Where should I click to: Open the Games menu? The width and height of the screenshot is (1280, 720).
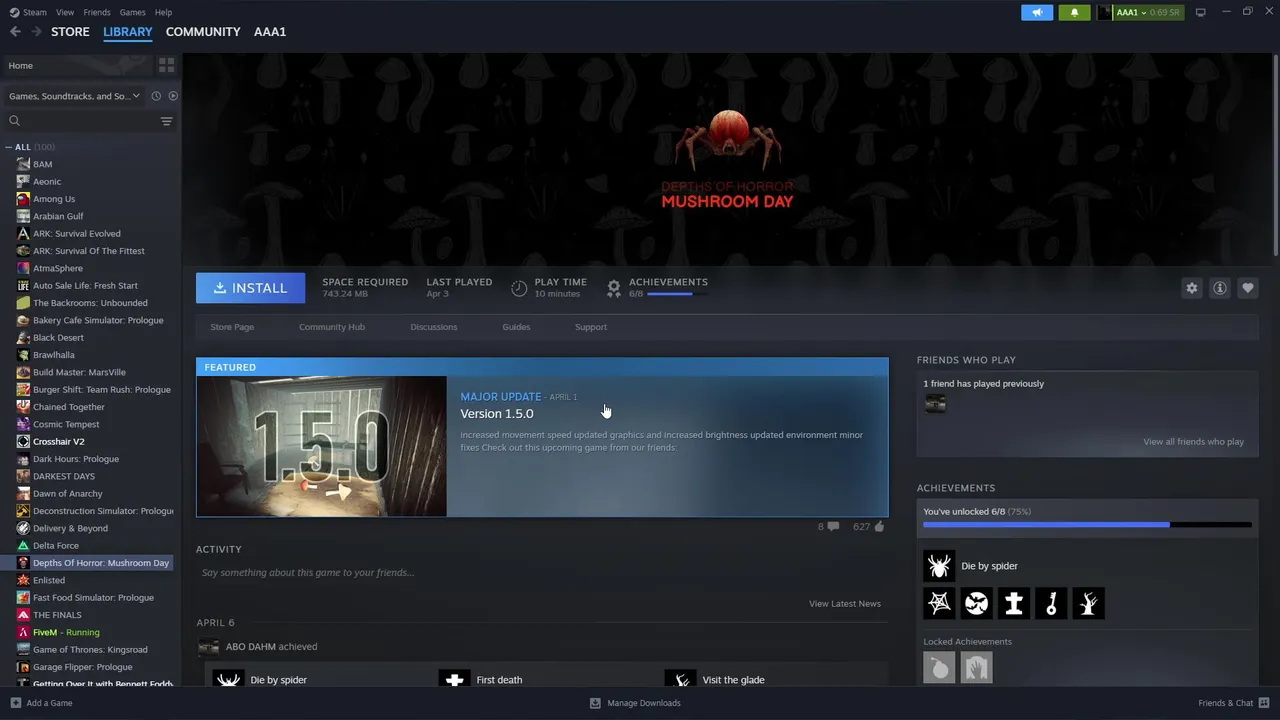(132, 12)
